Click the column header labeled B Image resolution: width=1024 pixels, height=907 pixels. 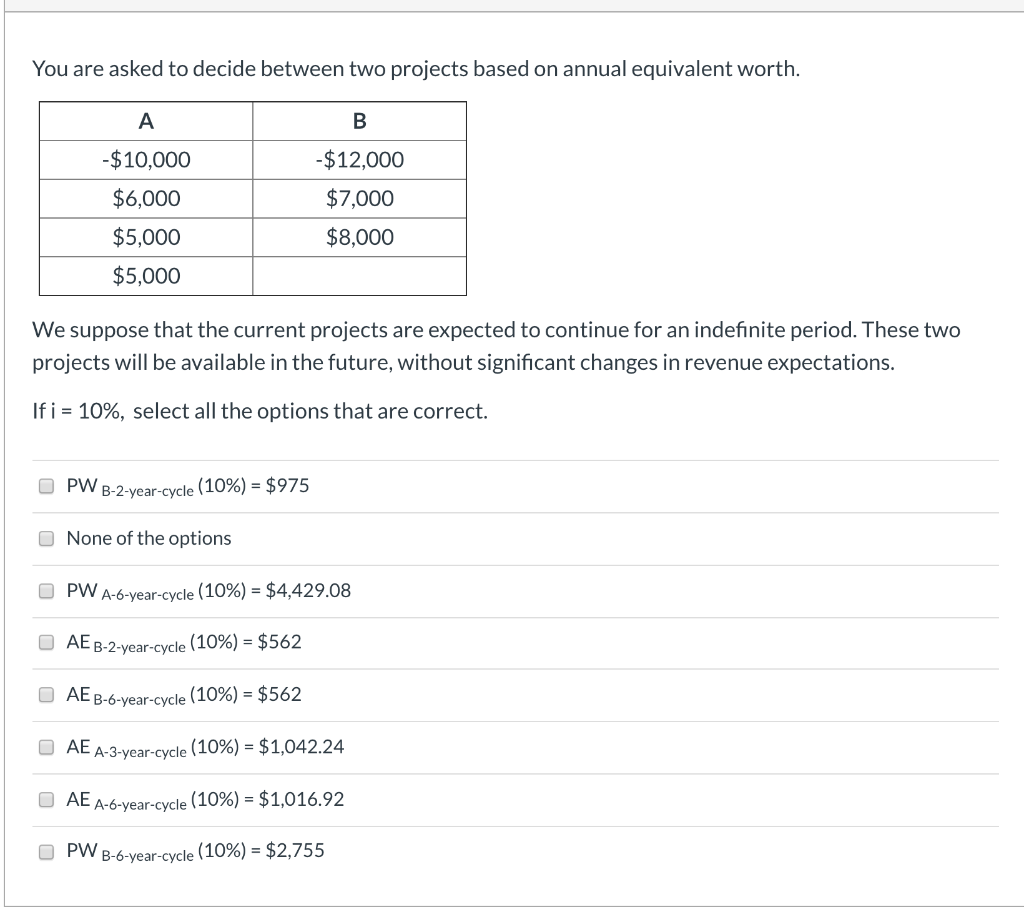360,121
